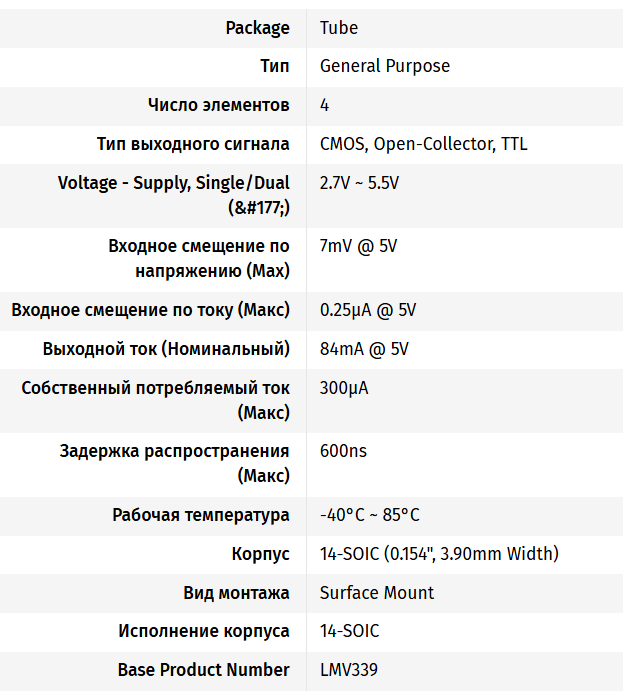The height and width of the screenshot is (696, 623).
Task: Click the "Tube" package value
Action: click(x=339, y=28)
